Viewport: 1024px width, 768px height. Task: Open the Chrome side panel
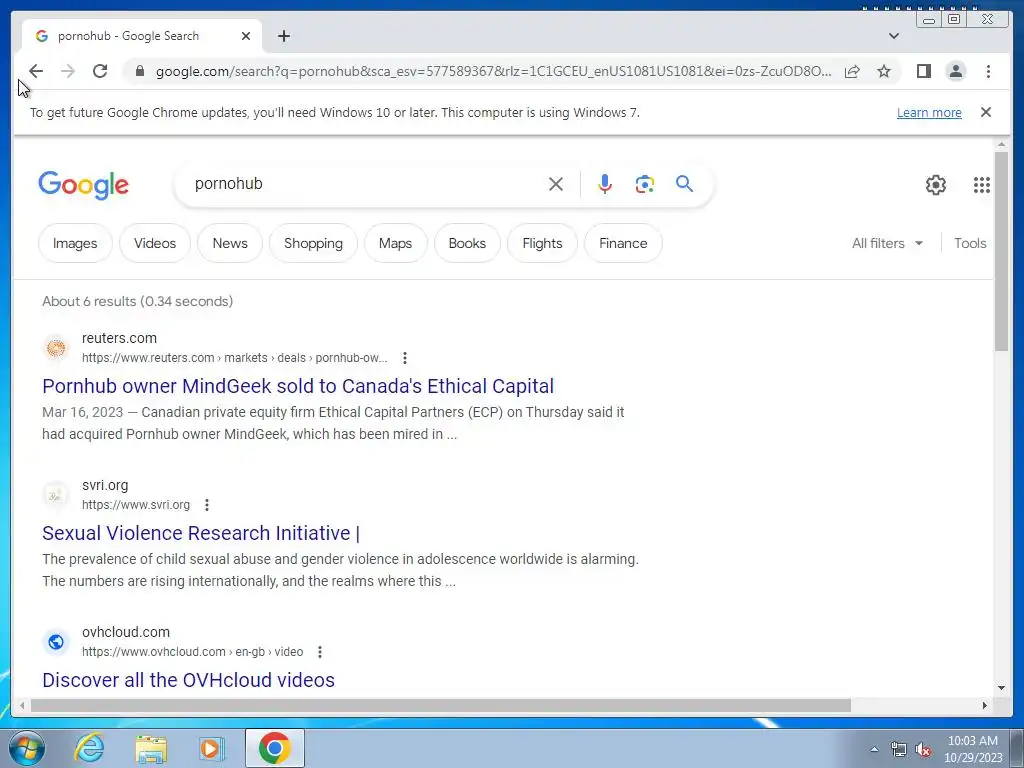tap(923, 71)
